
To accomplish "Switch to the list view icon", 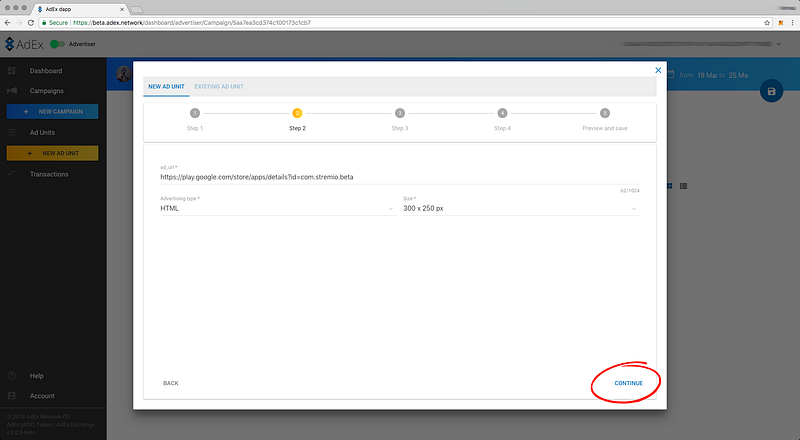I will (684, 186).
